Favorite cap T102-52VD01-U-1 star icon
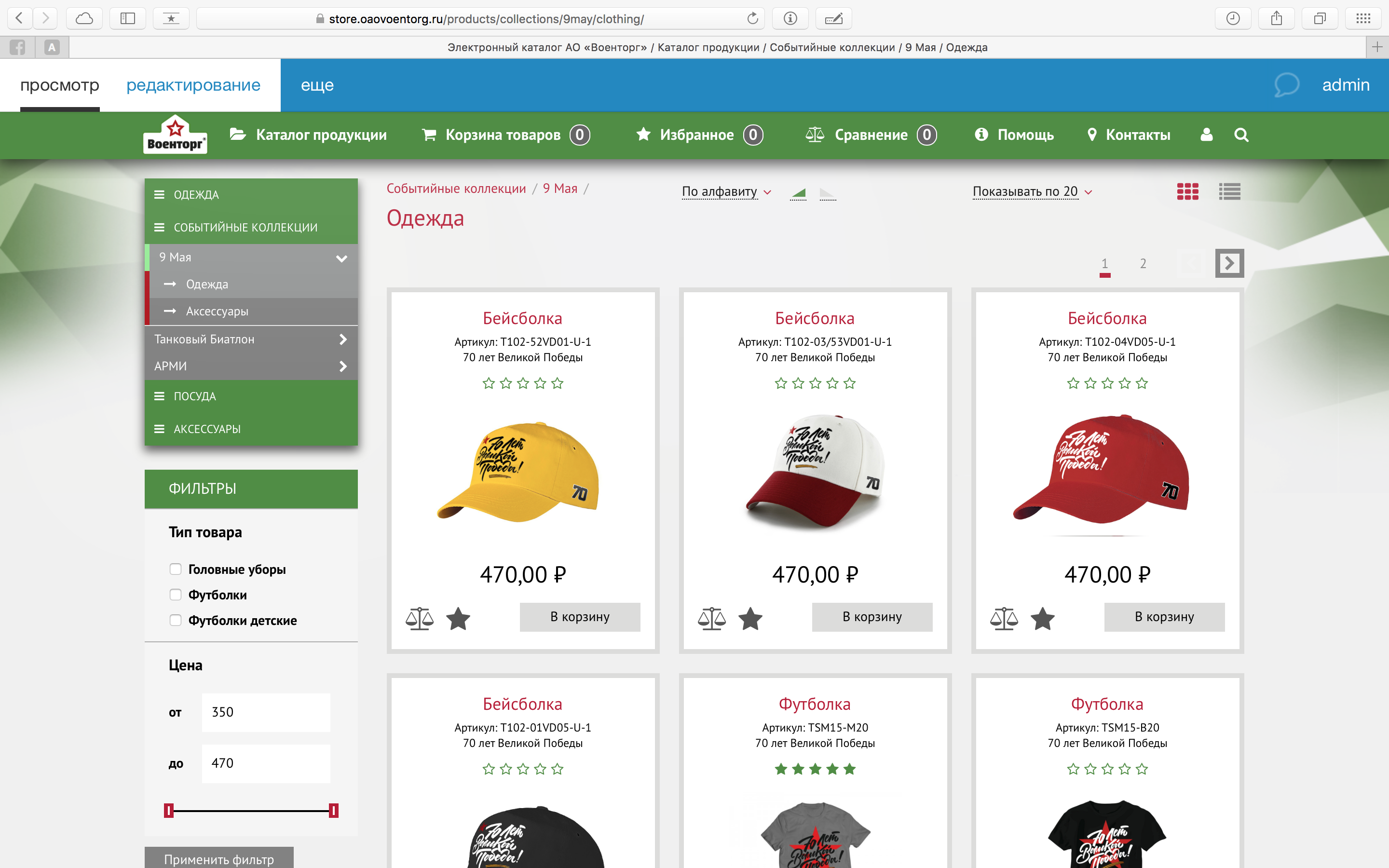This screenshot has width=1389, height=868. 458,618
